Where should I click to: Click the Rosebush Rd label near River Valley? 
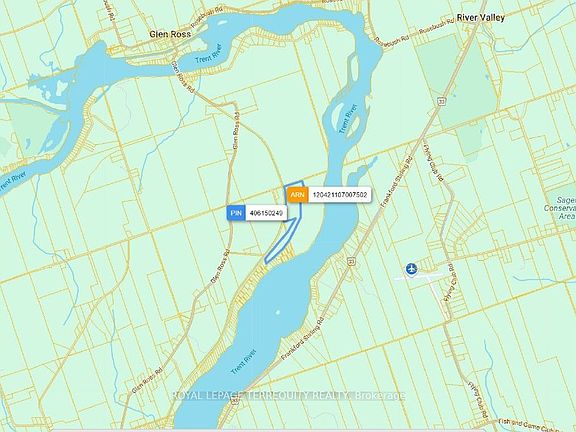[435, 28]
